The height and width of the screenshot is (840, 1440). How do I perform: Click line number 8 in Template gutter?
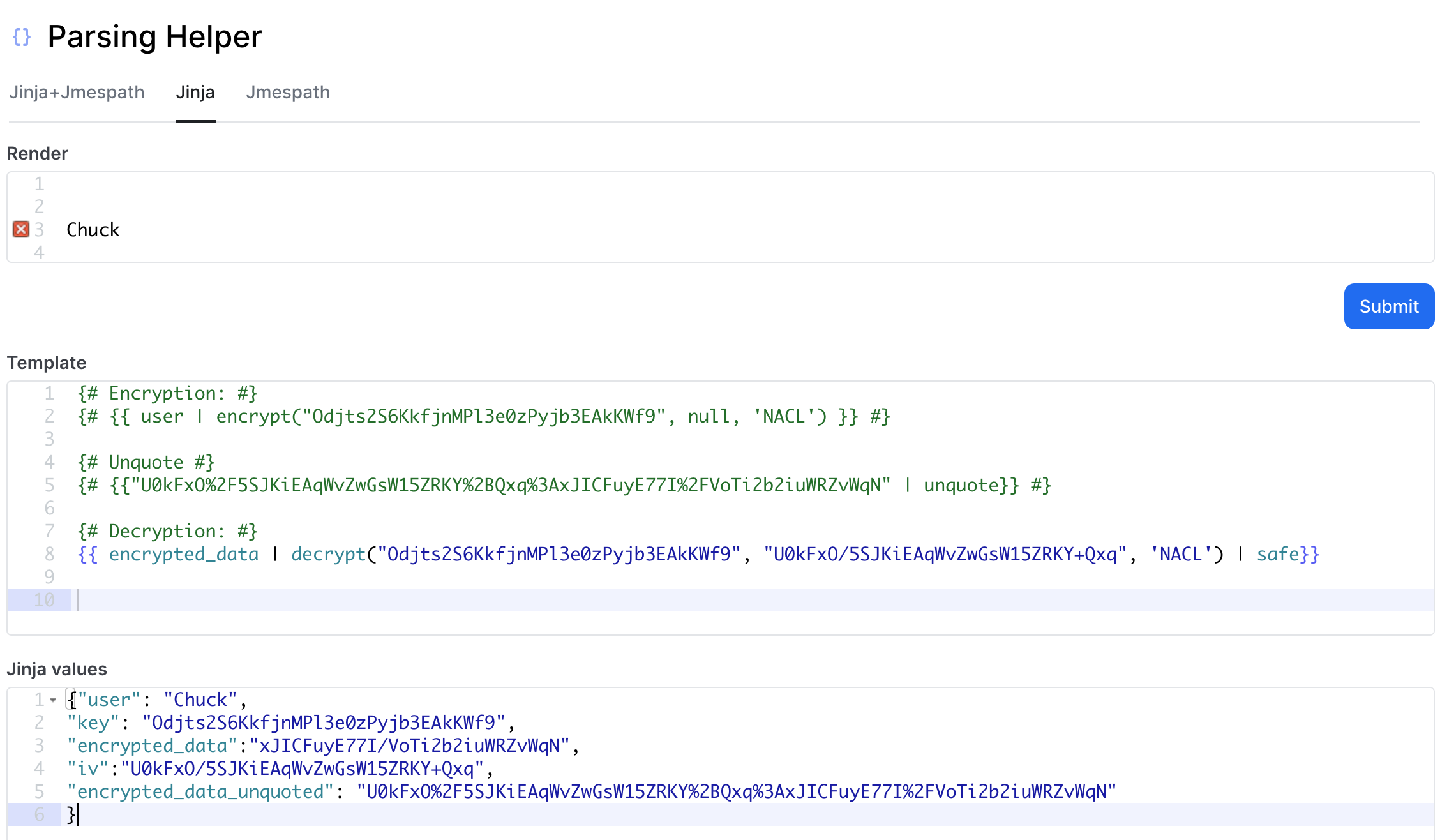(x=49, y=554)
